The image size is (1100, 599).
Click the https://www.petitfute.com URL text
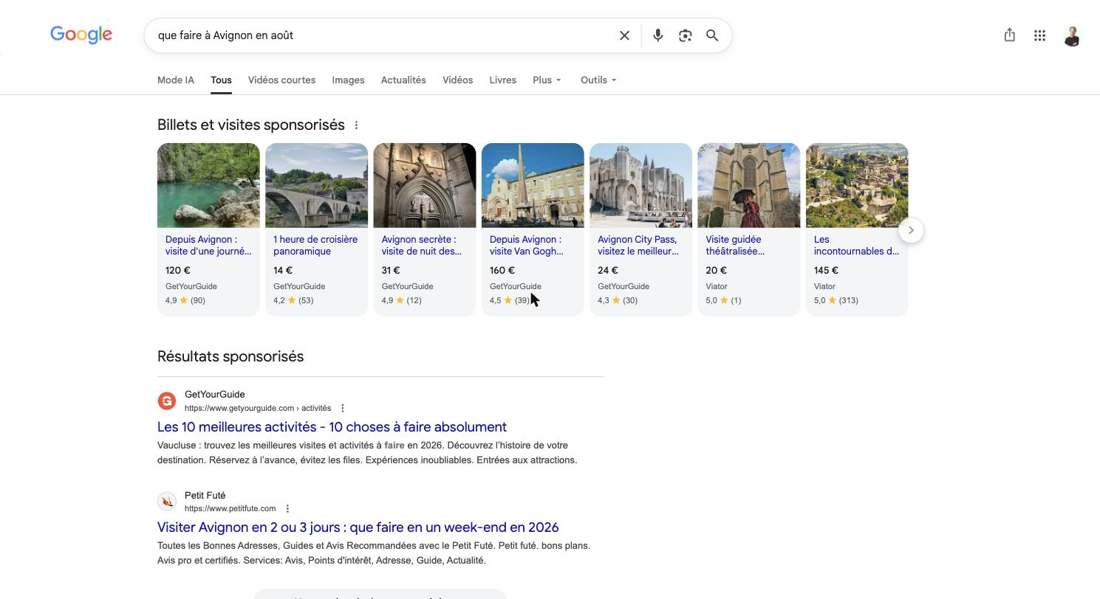(x=230, y=509)
